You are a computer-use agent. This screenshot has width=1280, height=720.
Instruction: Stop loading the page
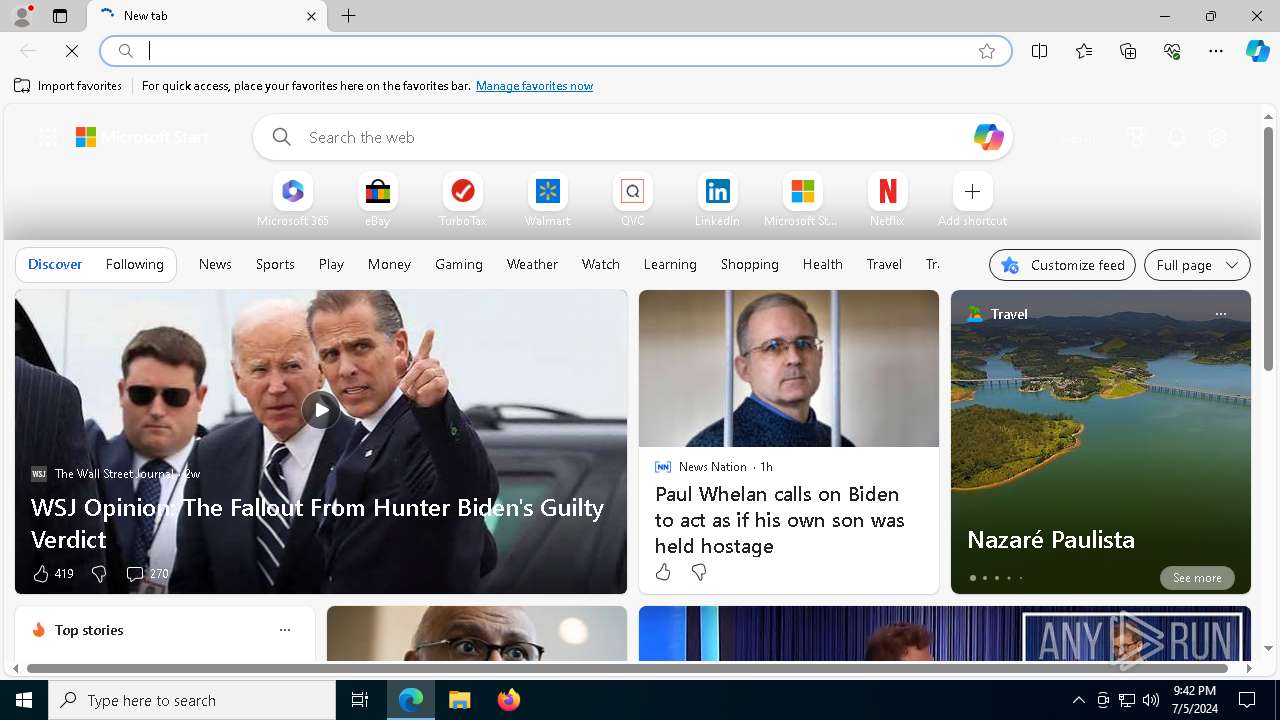[72, 51]
